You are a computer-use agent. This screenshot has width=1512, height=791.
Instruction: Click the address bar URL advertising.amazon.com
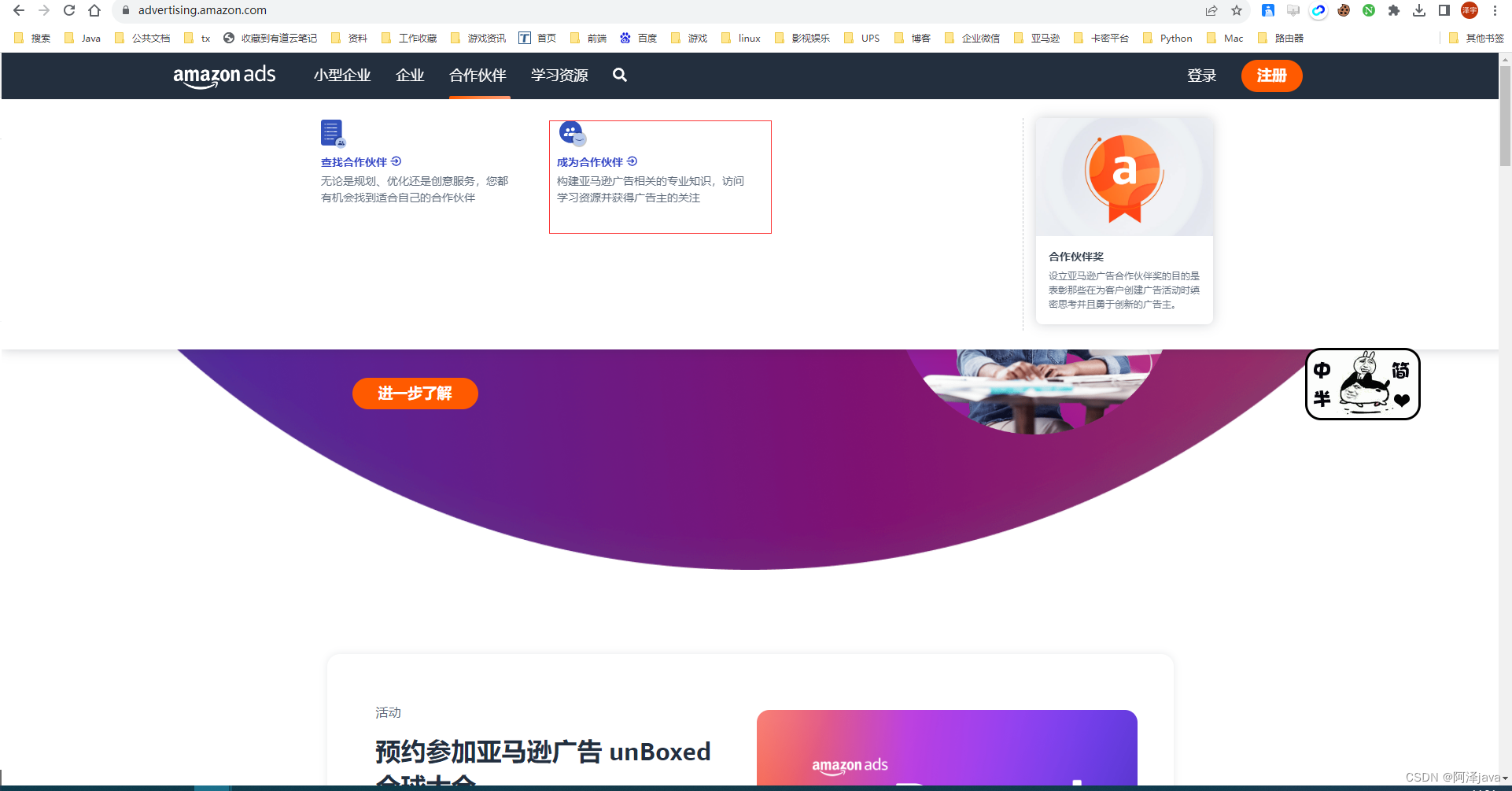[202, 10]
